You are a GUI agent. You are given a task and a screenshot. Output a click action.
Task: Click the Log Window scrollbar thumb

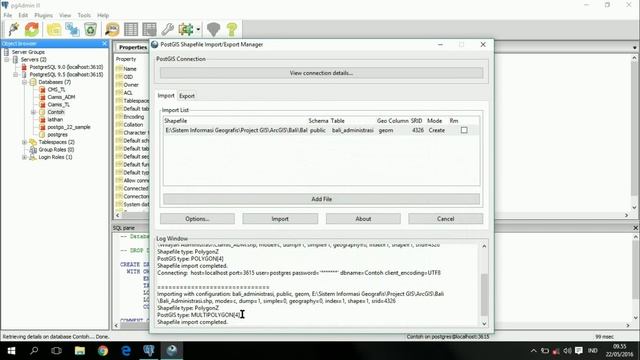pyautogui.click(x=484, y=295)
